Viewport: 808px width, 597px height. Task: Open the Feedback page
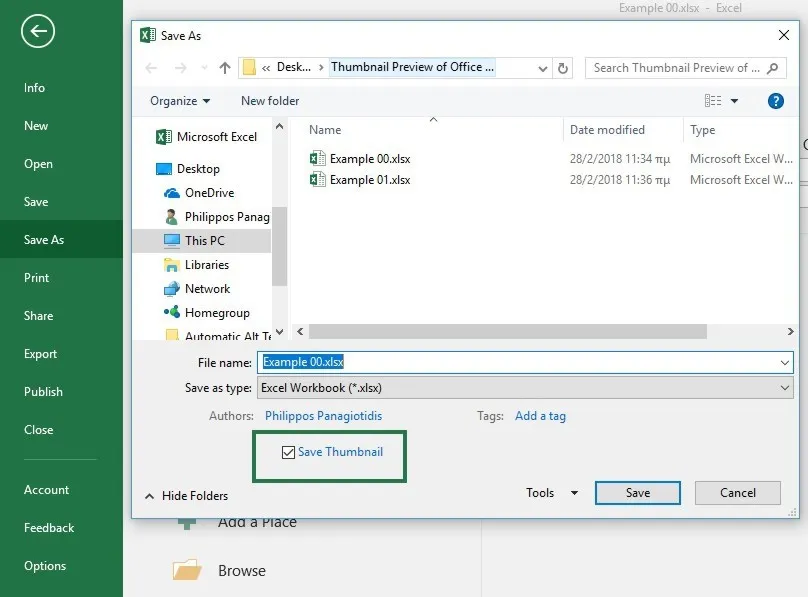(49, 527)
